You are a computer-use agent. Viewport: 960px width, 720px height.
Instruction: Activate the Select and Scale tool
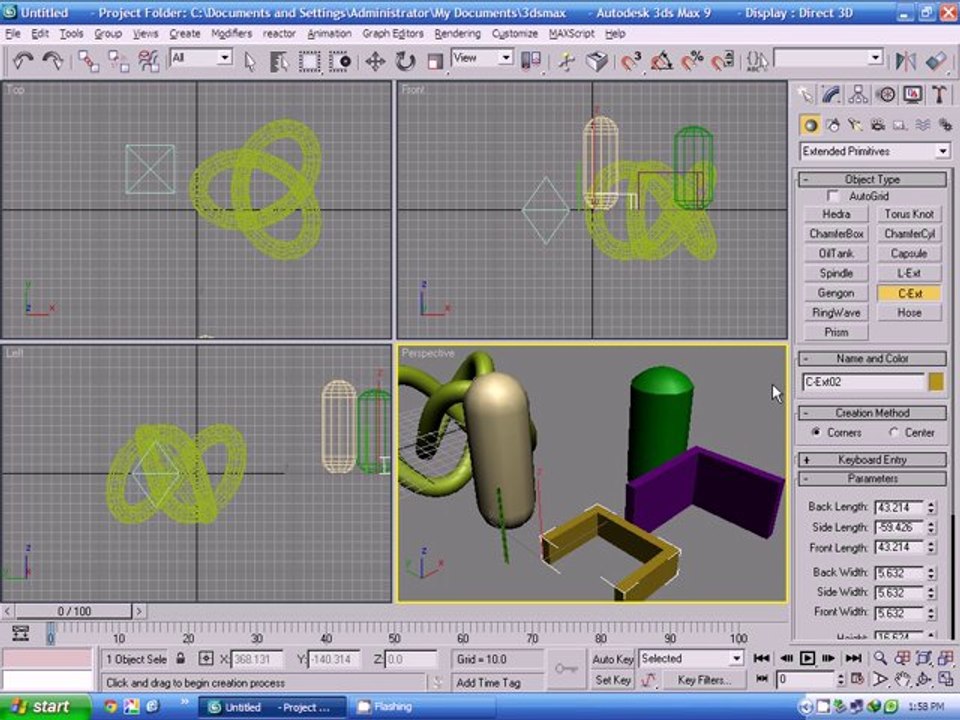tap(435, 61)
